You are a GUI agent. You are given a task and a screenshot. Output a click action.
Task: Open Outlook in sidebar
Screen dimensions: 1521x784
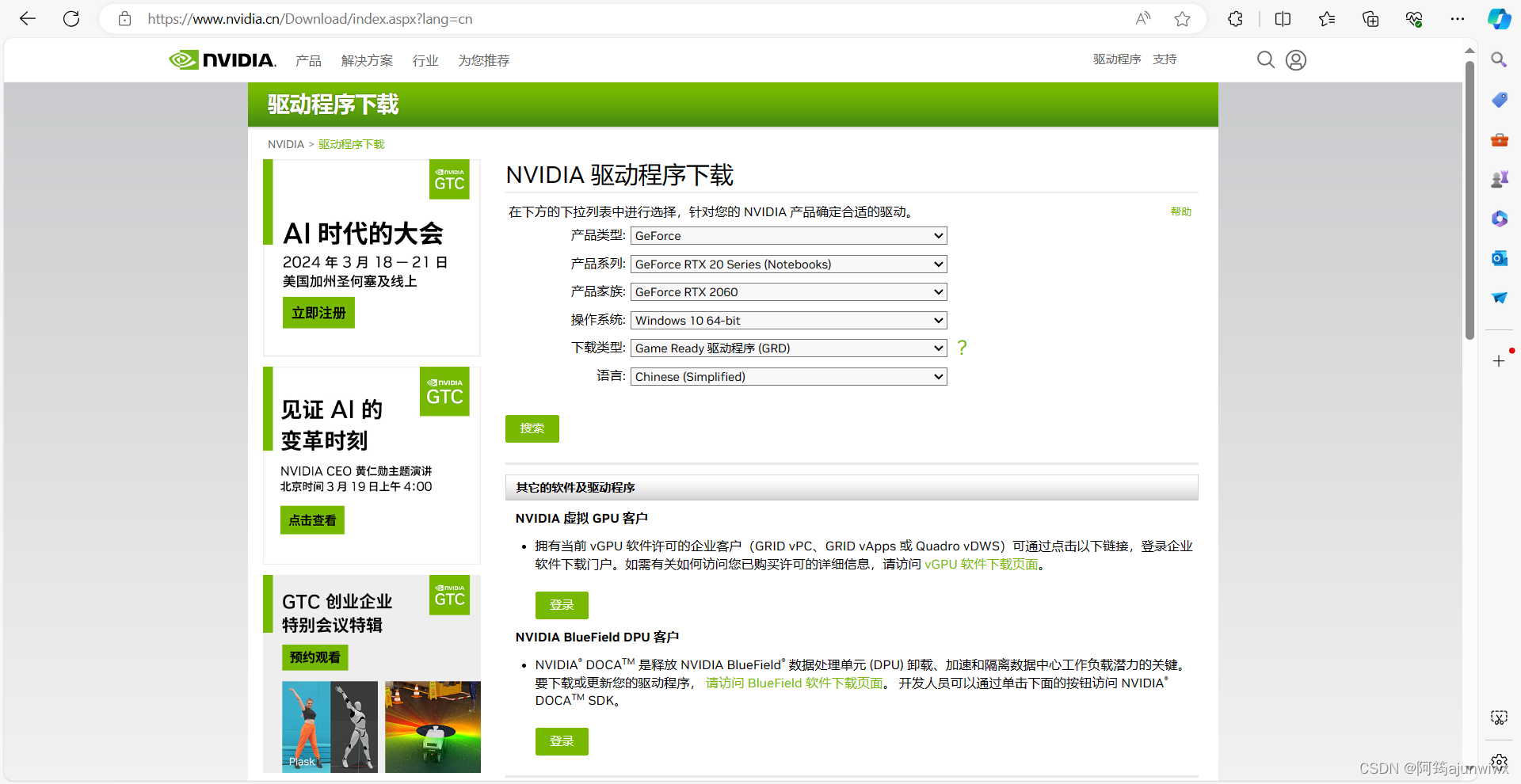1499,258
